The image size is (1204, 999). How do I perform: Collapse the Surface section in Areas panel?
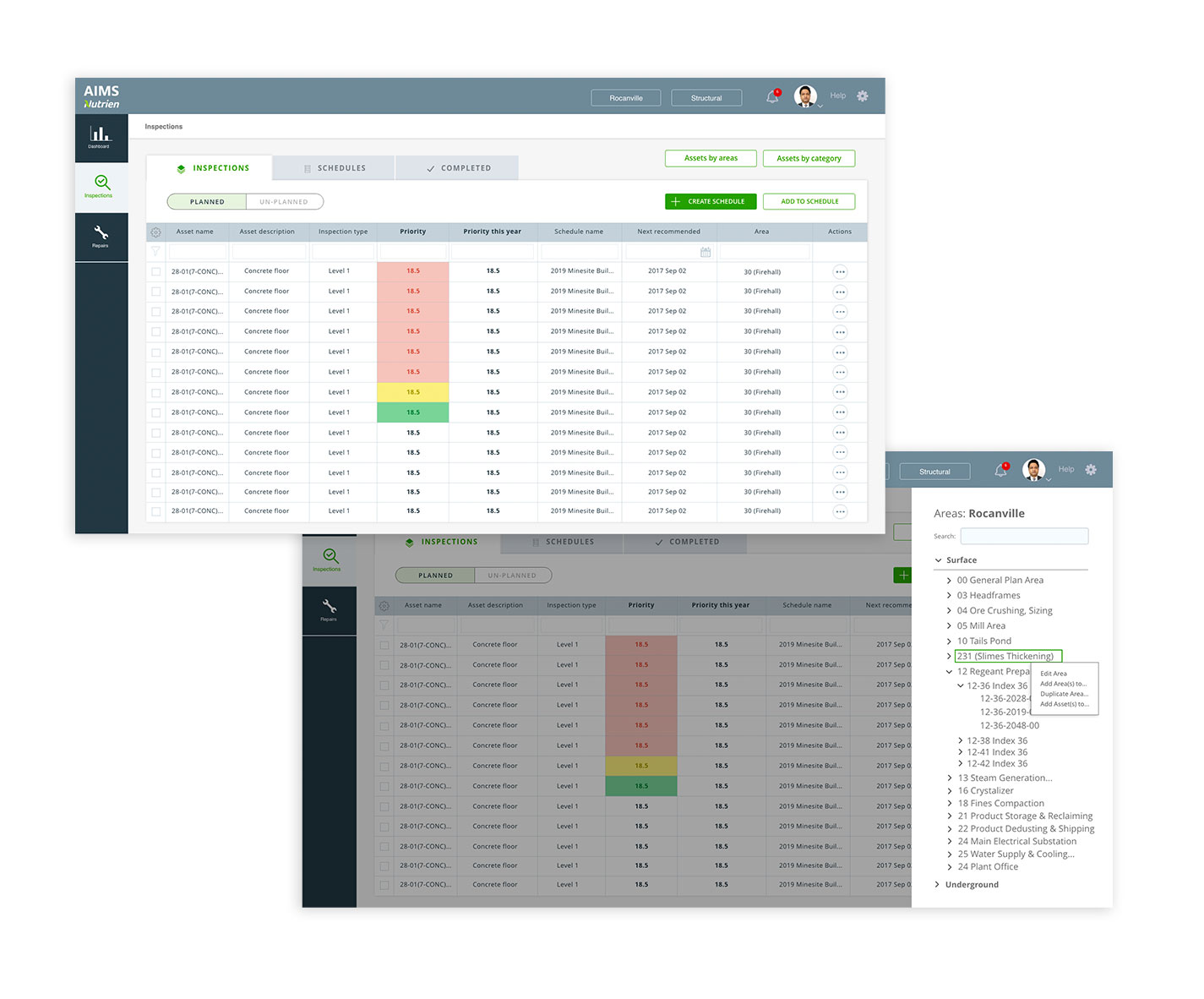click(x=939, y=560)
